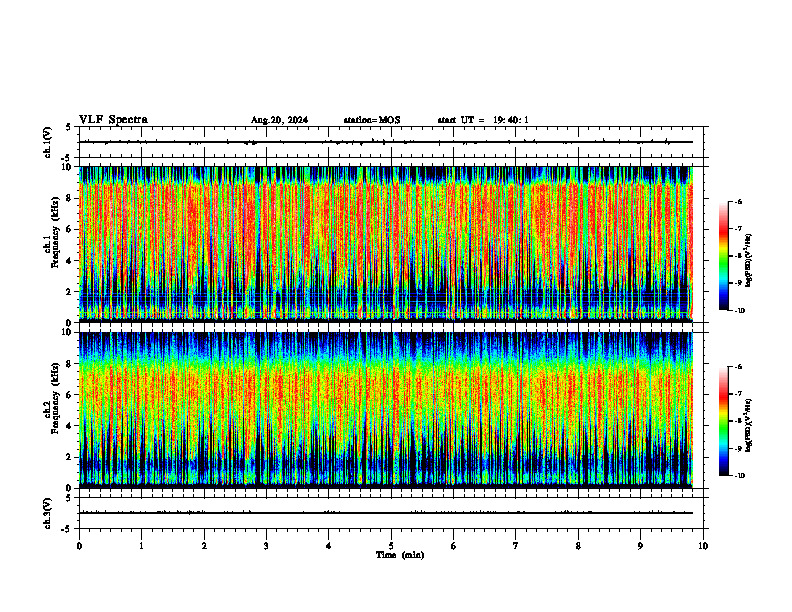Click the ch.1 voltage waveform trace
Image resolution: width=792 pixels, height=612 pixels.
click(386, 142)
